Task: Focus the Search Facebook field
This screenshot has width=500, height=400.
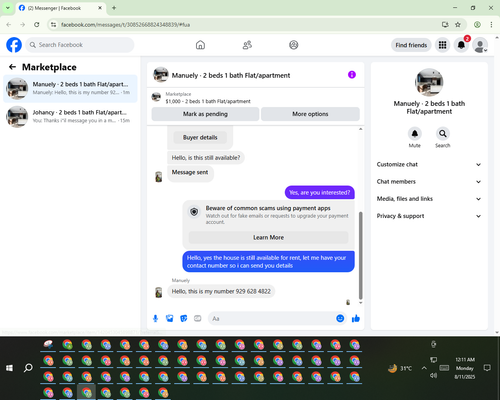Action: pyautogui.click(x=80, y=45)
